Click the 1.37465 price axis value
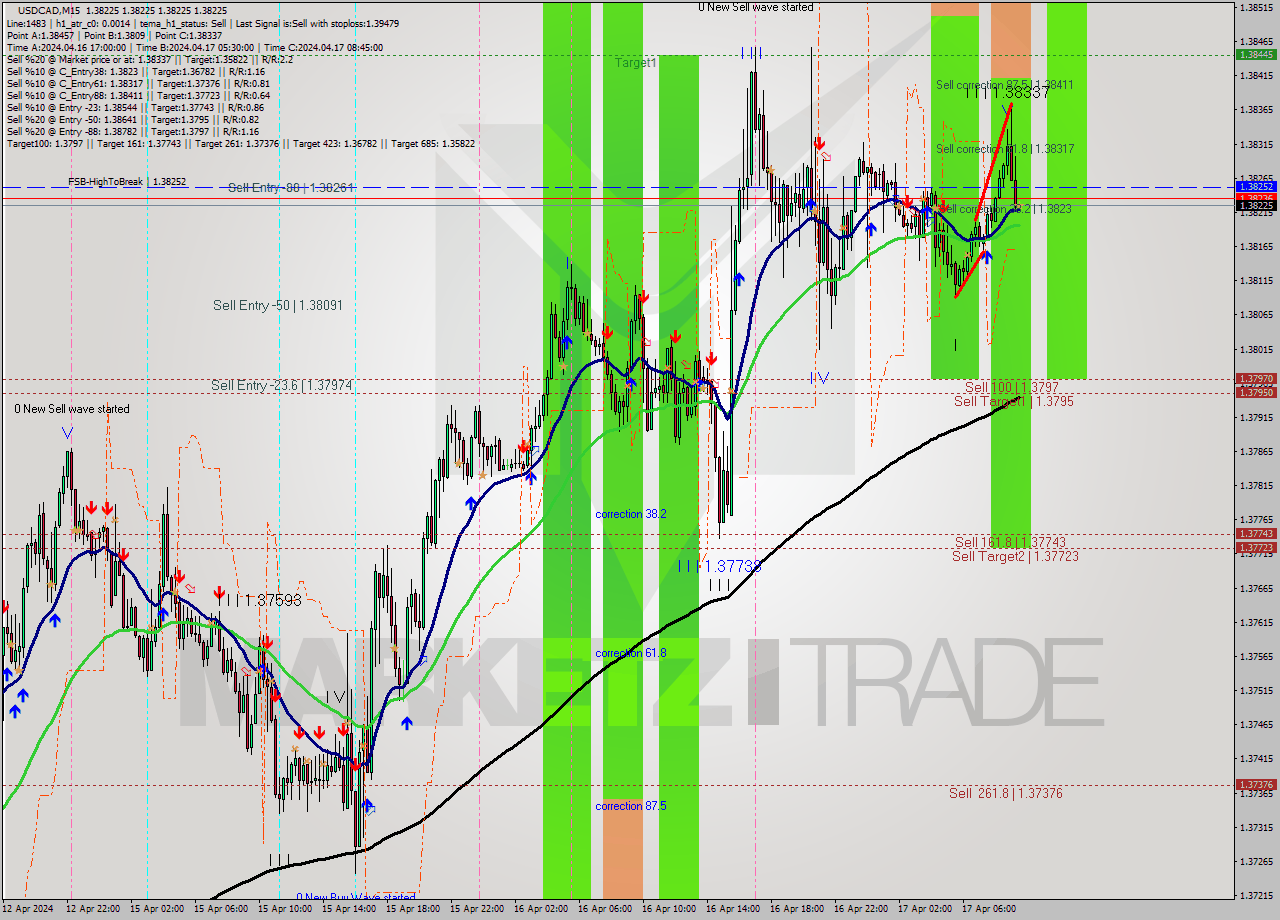The height and width of the screenshot is (920, 1280). click(x=1256, y=724)
